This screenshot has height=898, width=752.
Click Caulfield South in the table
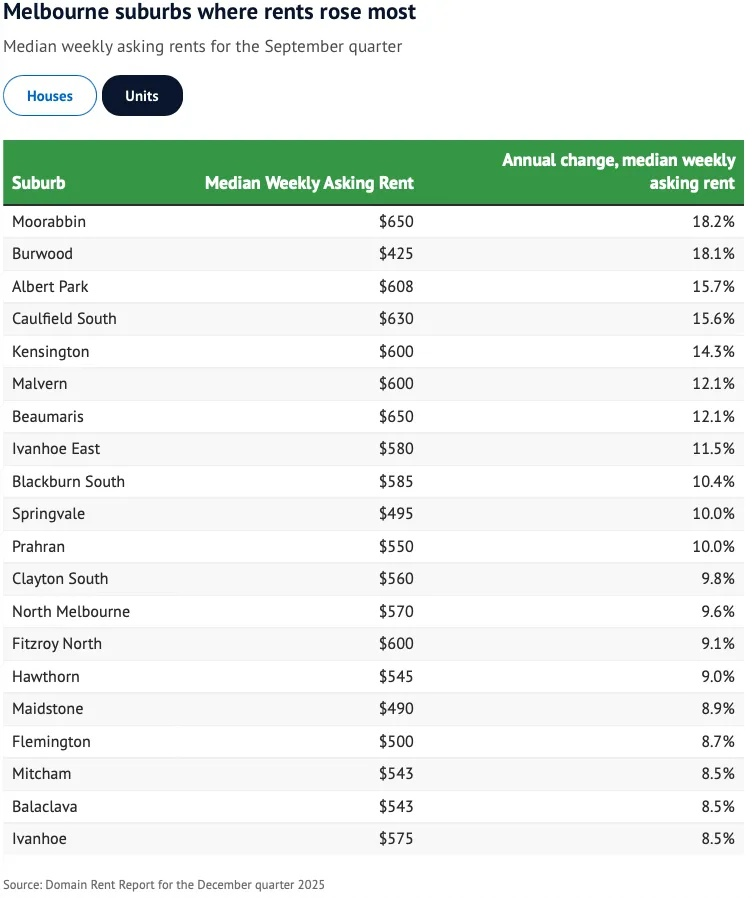64,319
